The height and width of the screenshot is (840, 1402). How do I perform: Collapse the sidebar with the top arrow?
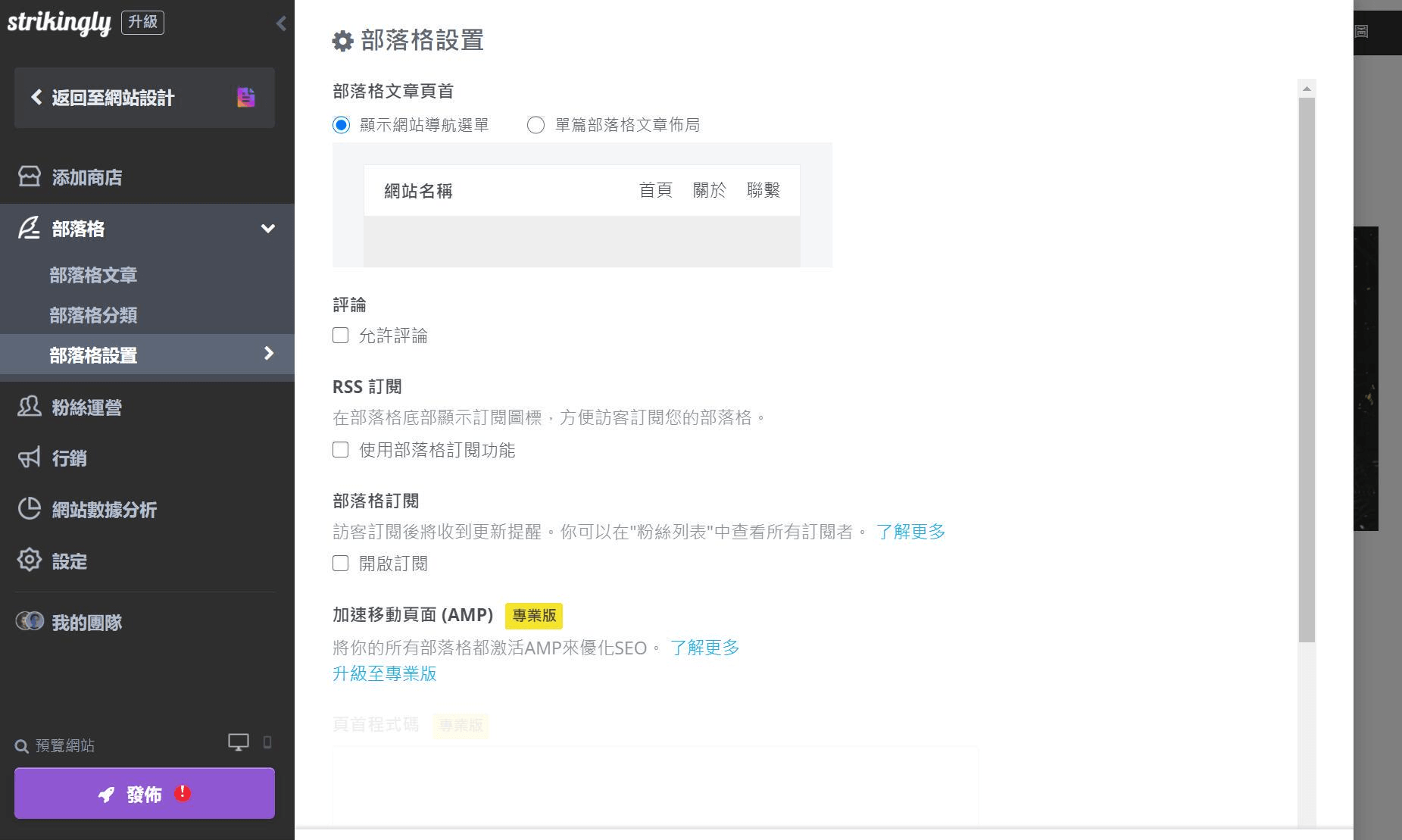coord(281,23)
